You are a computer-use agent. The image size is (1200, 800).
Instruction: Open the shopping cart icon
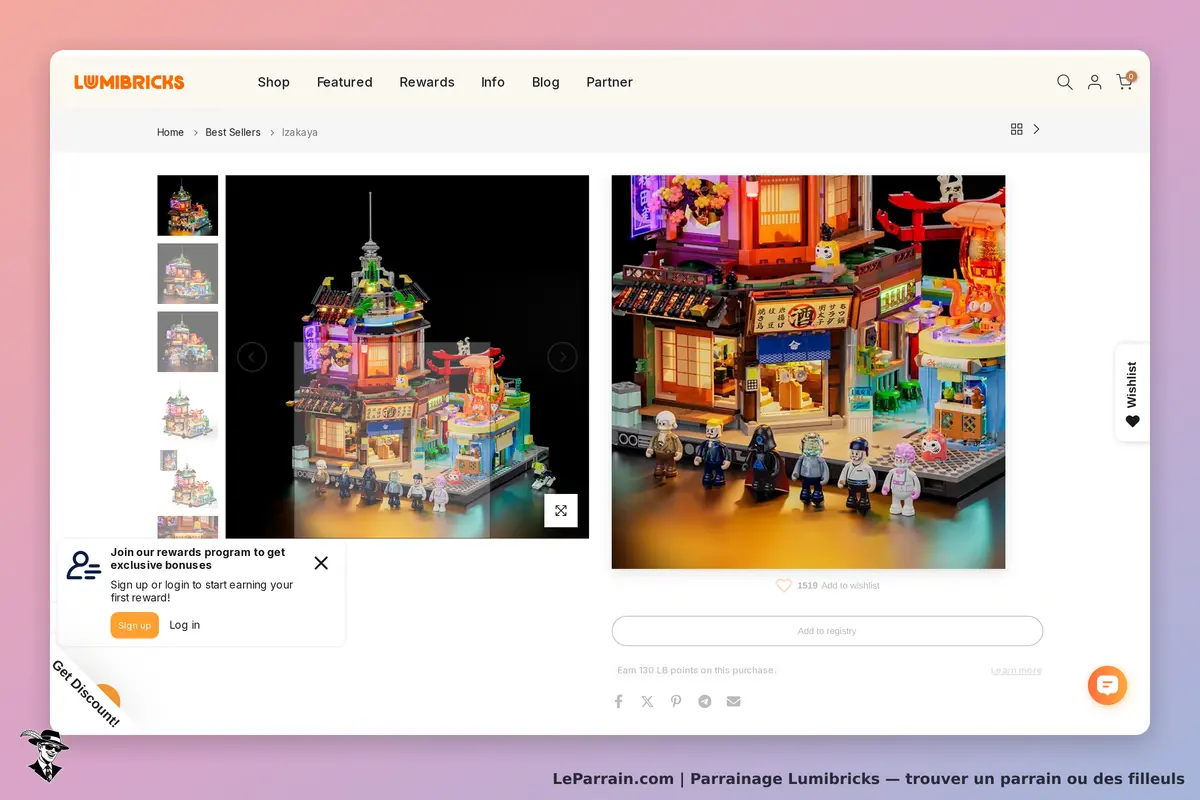click(1125, 82)
